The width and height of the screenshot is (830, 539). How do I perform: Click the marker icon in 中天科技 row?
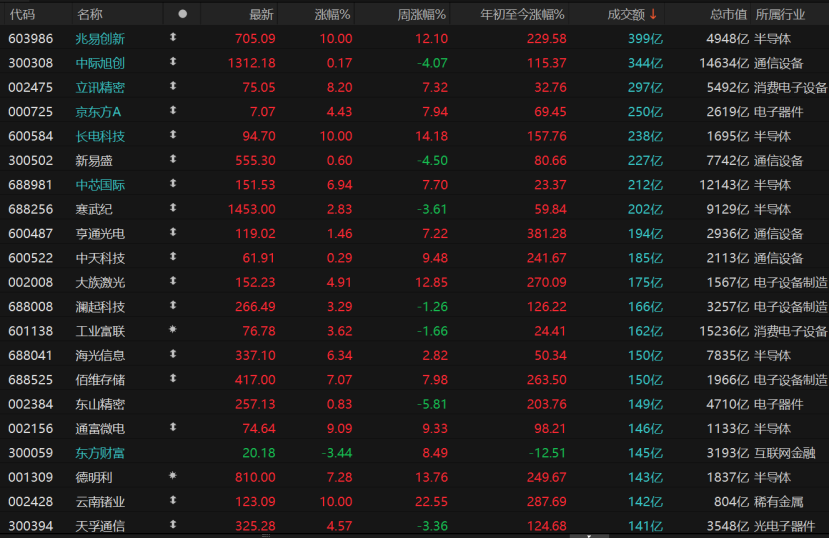[x=173, y=257]
